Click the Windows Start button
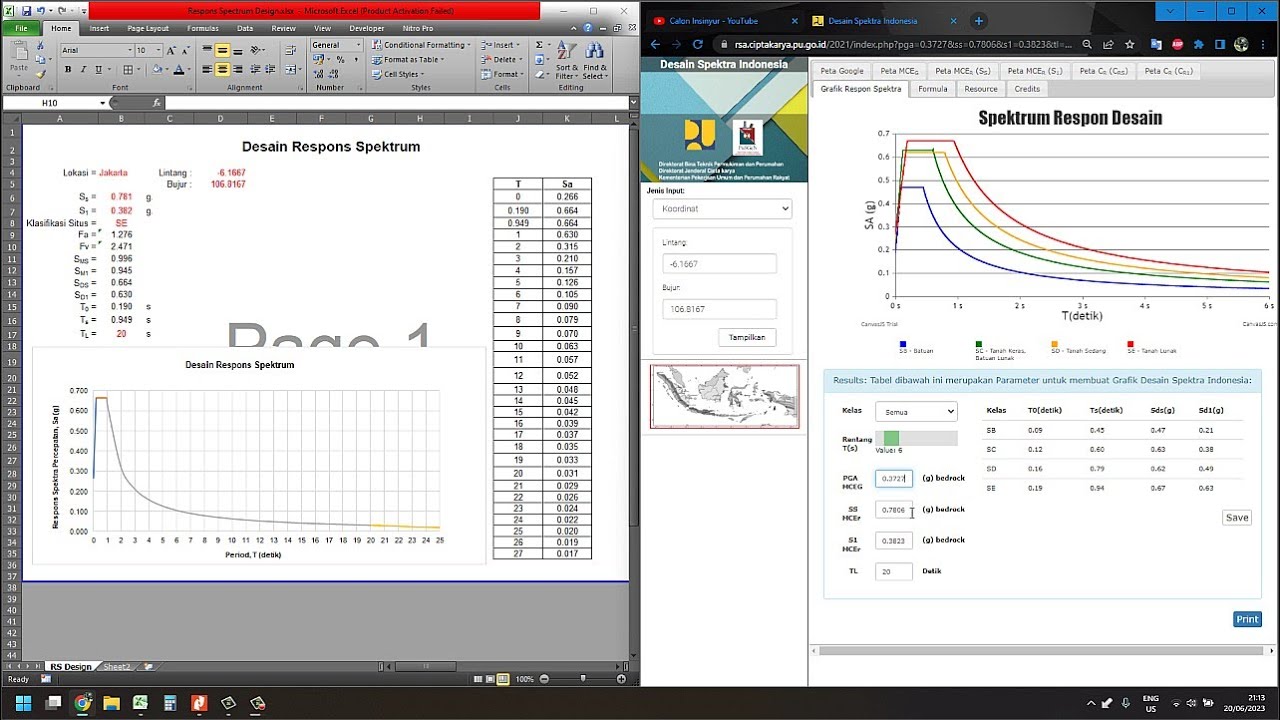This screenshot has height=720, width=1280. [x=23, y=703]
